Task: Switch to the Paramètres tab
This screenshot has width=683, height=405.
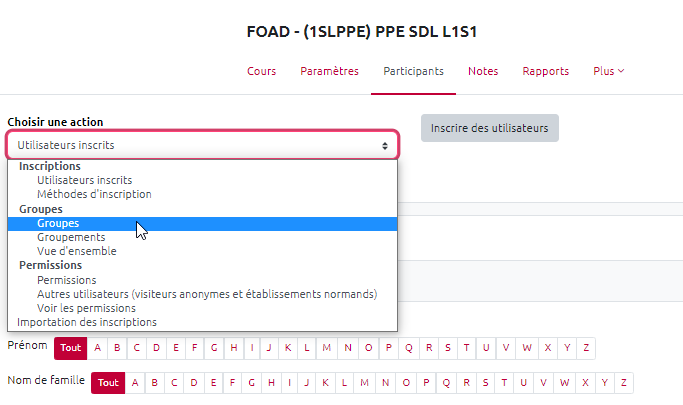Action: pos(329,71)
